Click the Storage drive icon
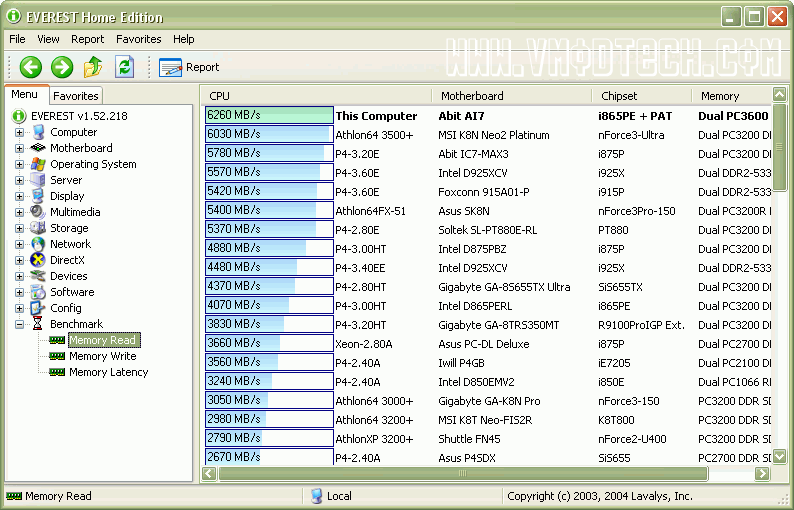 click(x=38, y=228)
